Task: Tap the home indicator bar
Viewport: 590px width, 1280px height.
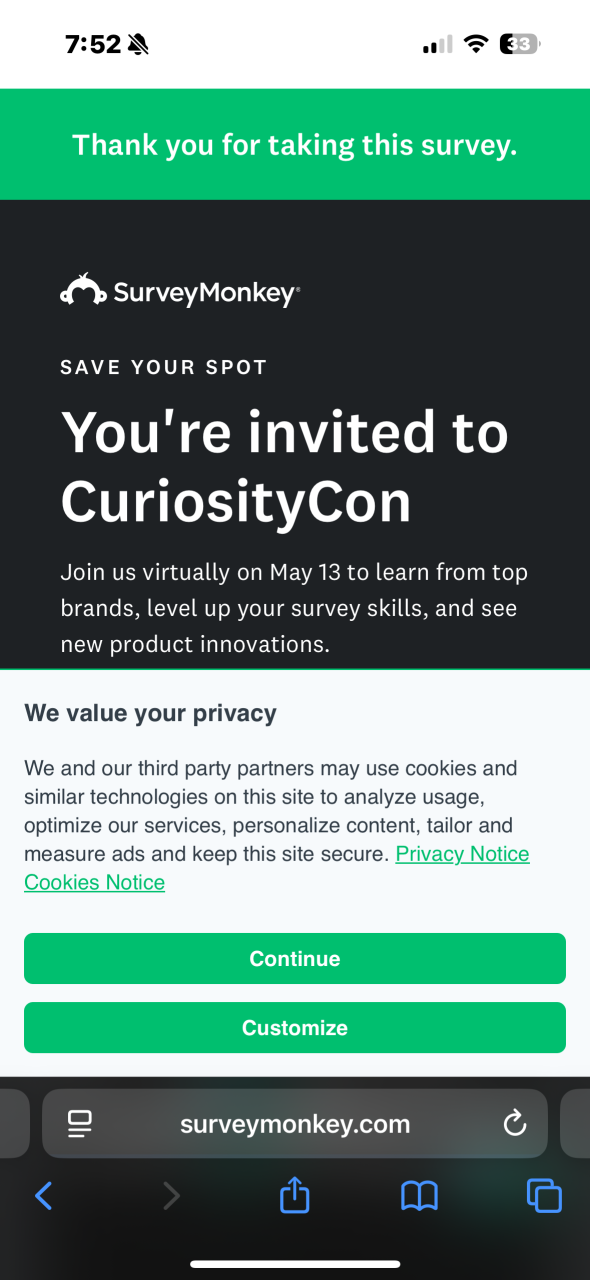Action: tap(295, 1264)
